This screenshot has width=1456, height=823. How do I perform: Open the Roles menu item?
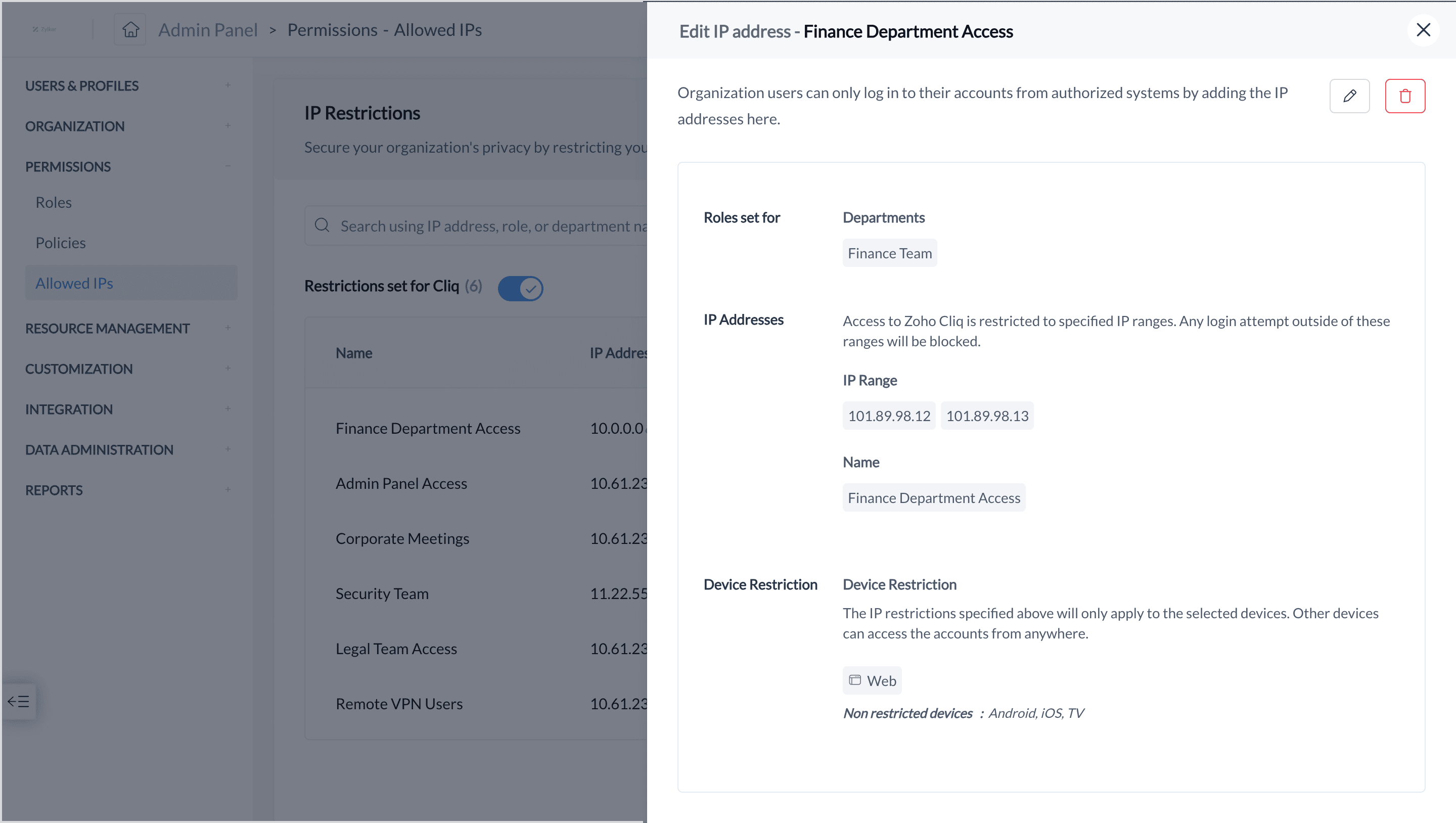54,202
